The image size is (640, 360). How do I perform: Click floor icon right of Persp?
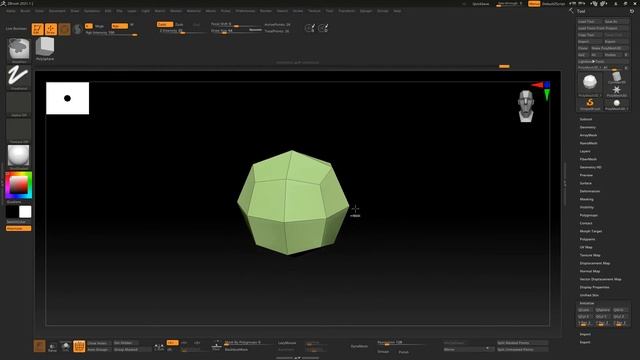tap(65, 347)
